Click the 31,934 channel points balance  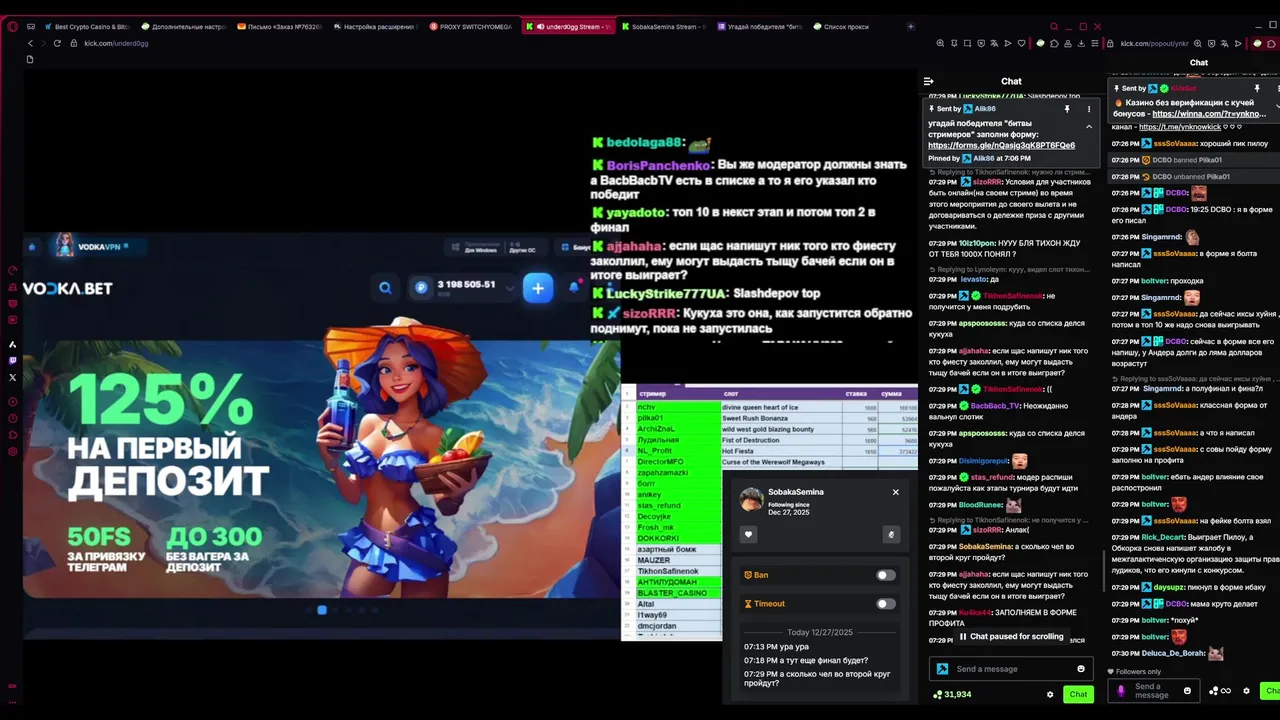click(951, 694)
